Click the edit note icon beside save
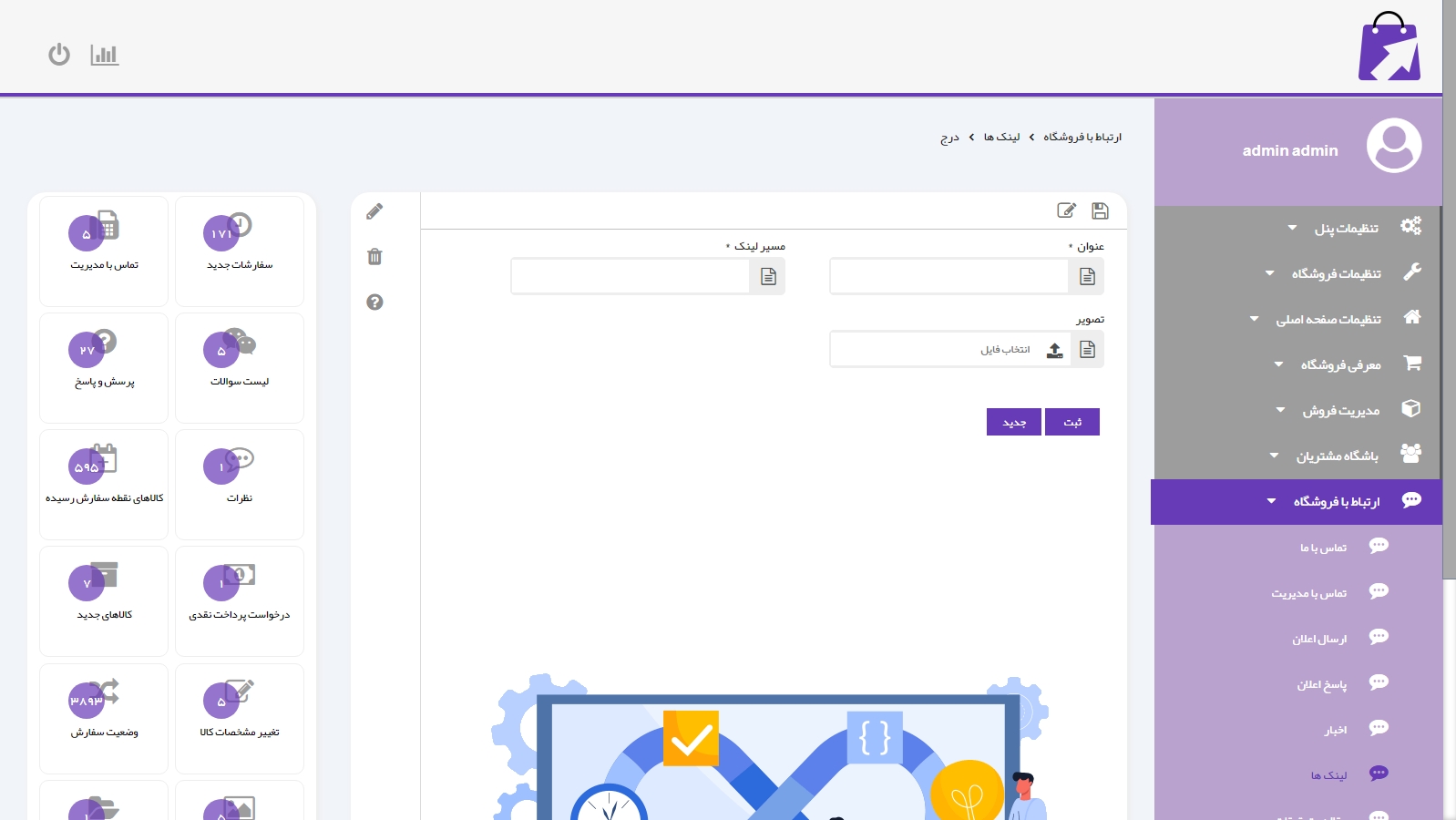Screen dimensions: 1456x820 tap(1066, 210)
